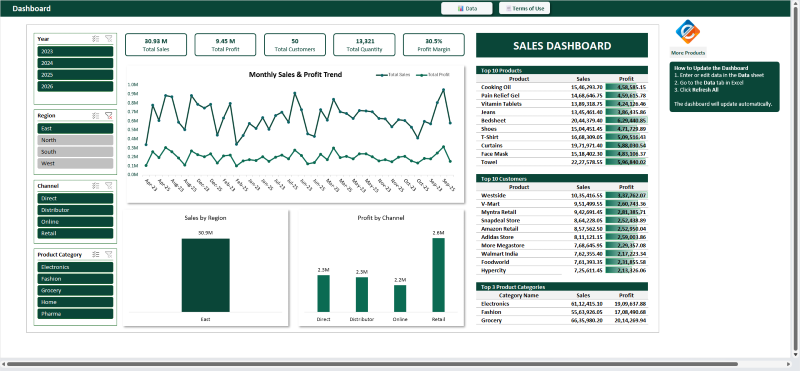
Task: Select the Face Mask product cell
Action: (519, 154)
